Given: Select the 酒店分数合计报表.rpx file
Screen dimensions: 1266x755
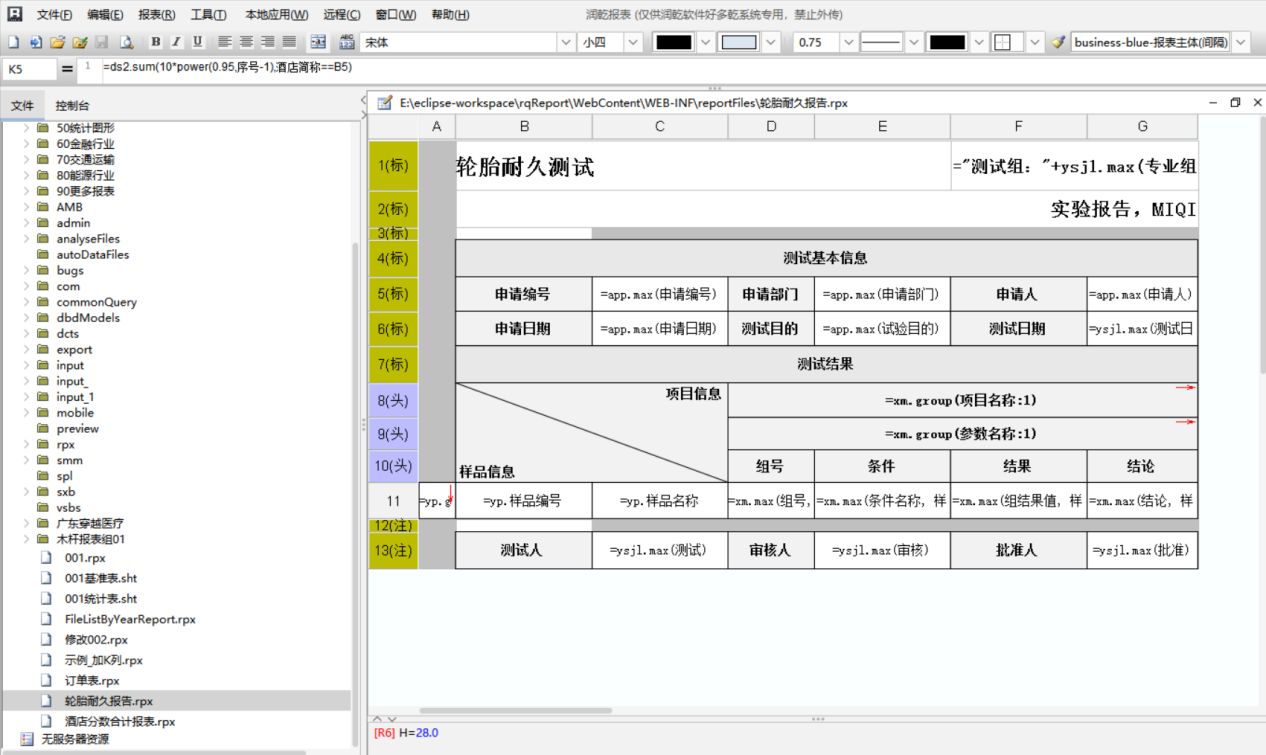Looking at the screenshot, I should [x=120, y=721].
